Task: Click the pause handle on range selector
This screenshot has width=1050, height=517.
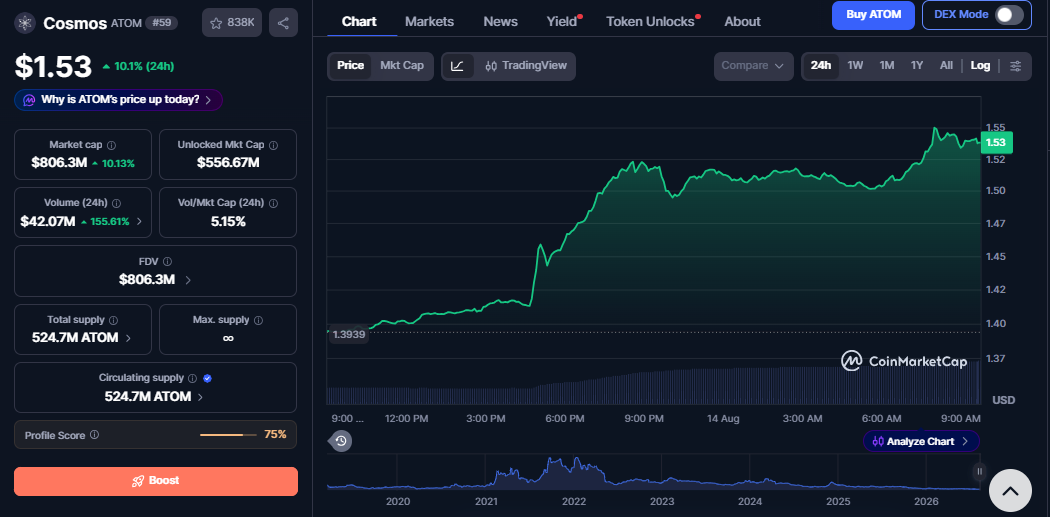Action: 979,471
